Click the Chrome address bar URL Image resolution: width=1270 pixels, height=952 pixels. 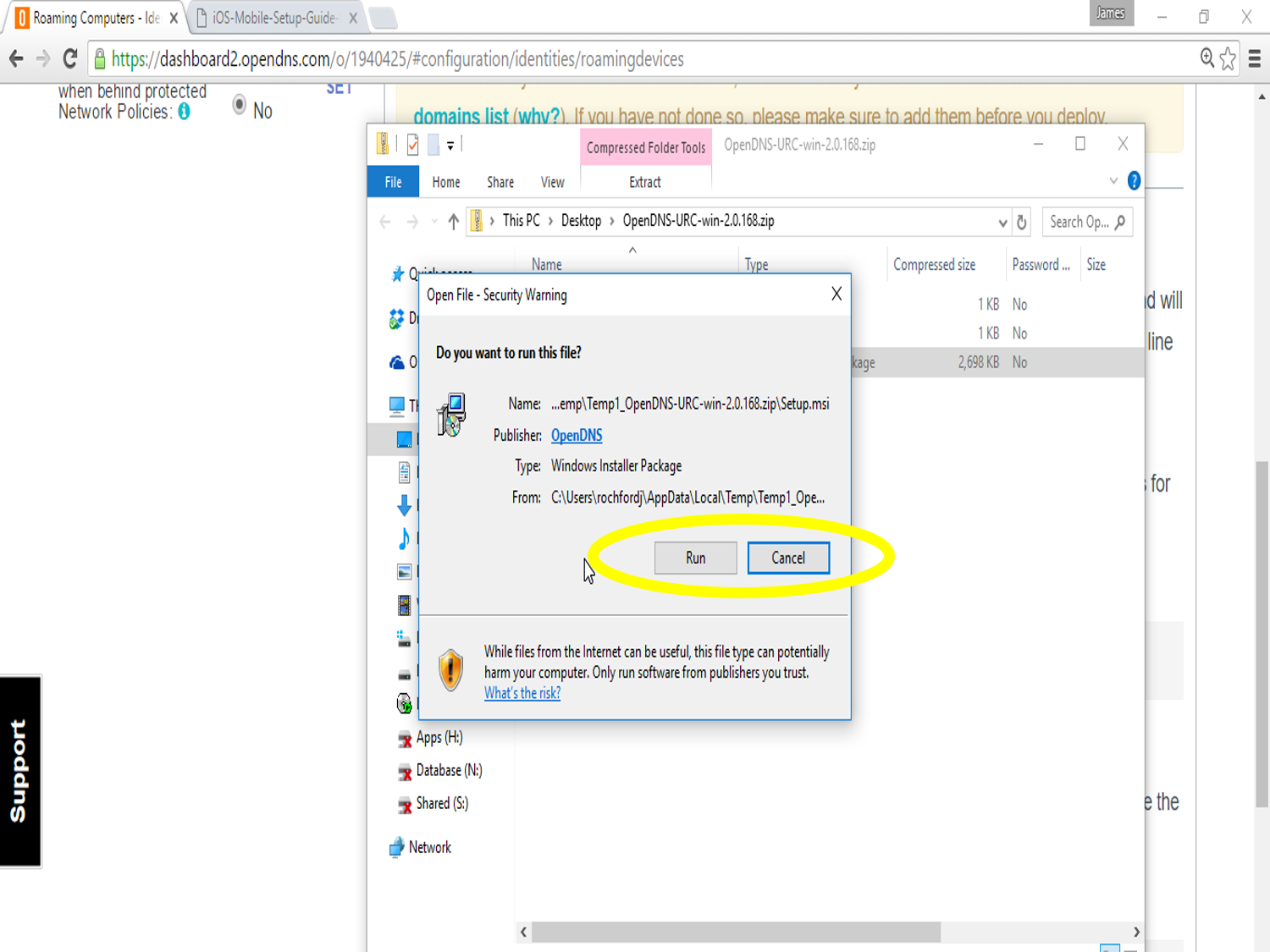tap(398, 59)
